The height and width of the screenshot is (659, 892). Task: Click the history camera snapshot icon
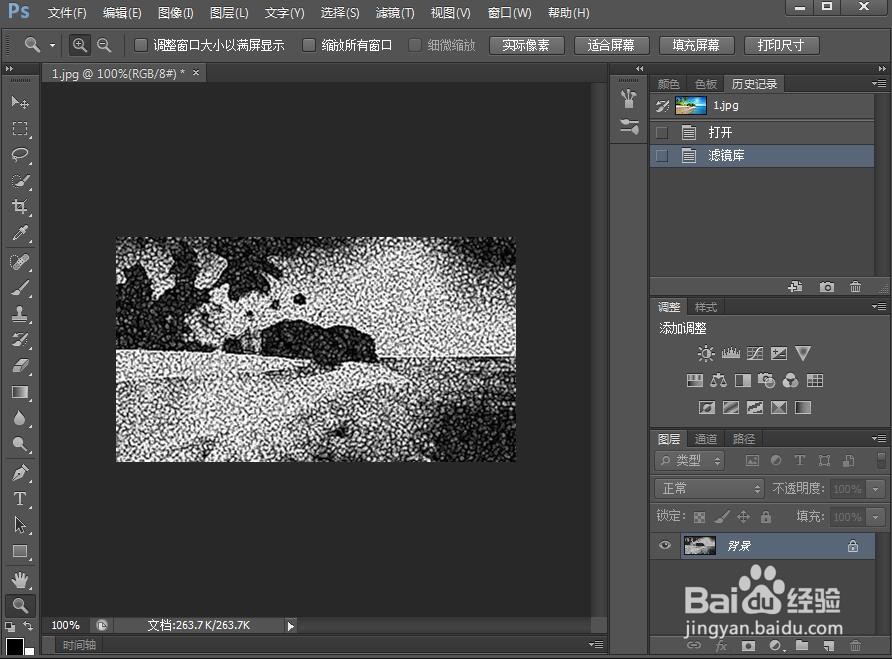coord(827,287)
